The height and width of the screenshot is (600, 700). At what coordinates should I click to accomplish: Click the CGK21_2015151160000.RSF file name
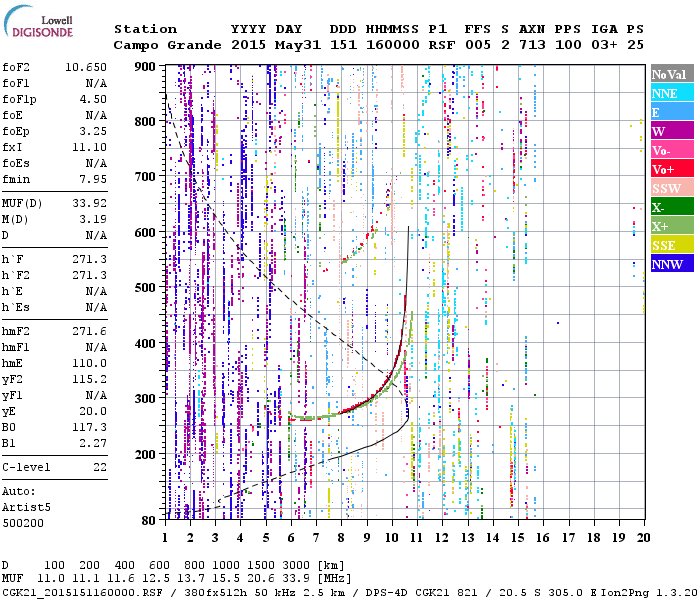tap(82, 592)
